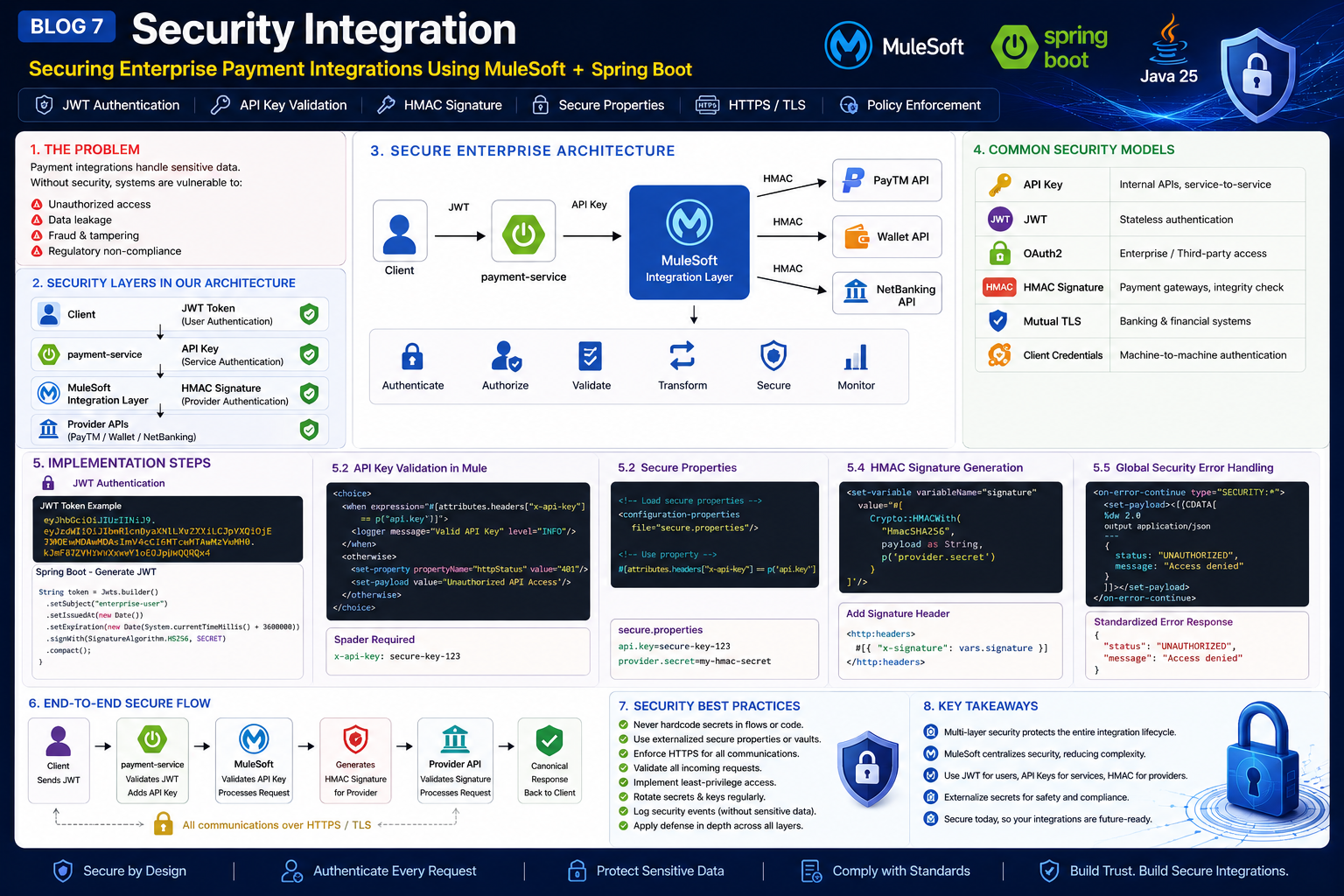
Task: Click the check beside Apply defense in depth
Action: click(624, 826)
